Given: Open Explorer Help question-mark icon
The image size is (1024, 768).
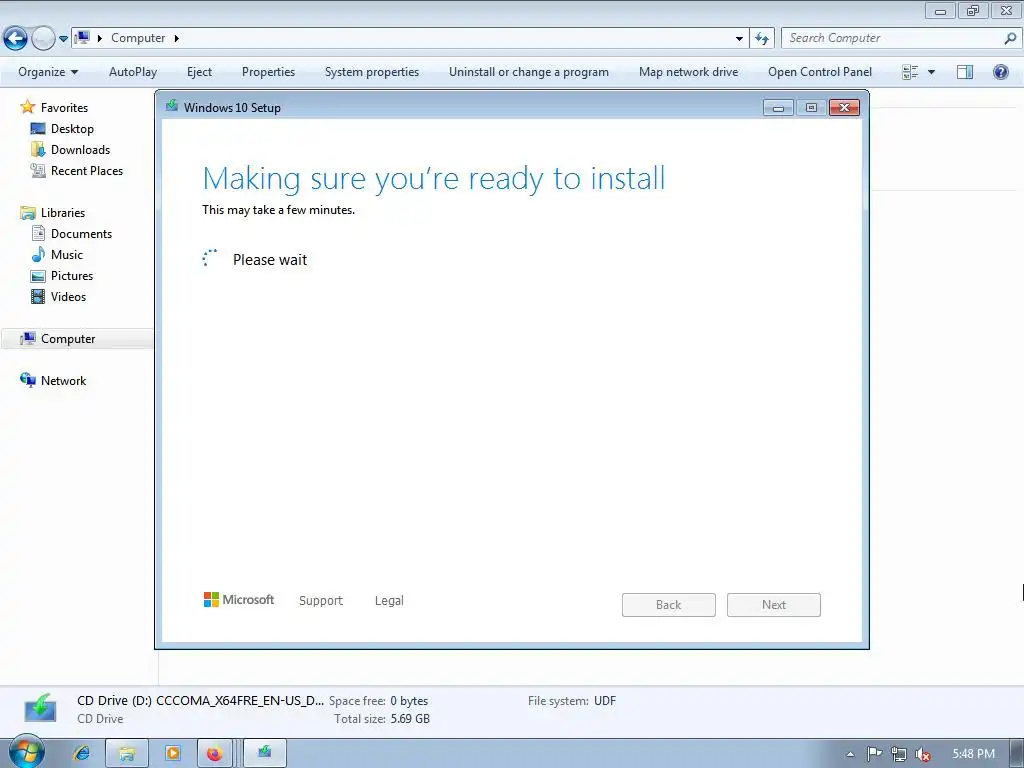Looking at the screenshot, I should pyautogui.click(x=1000, y=72).
